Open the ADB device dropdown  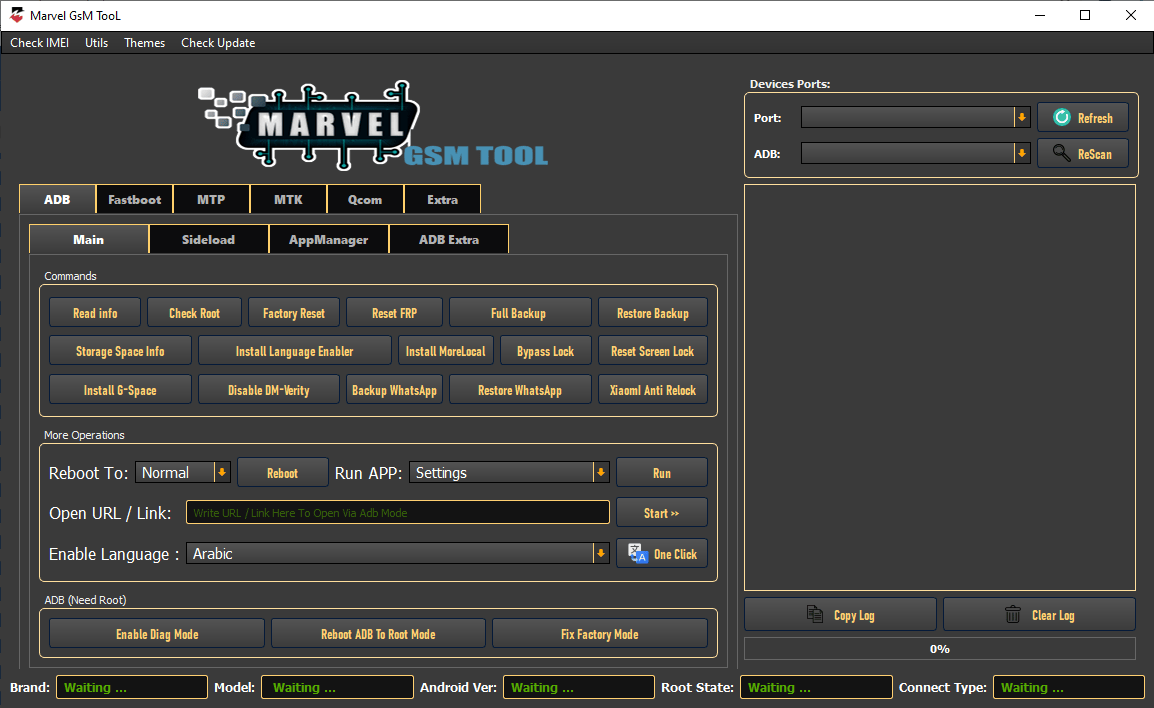click(1022, 152)
